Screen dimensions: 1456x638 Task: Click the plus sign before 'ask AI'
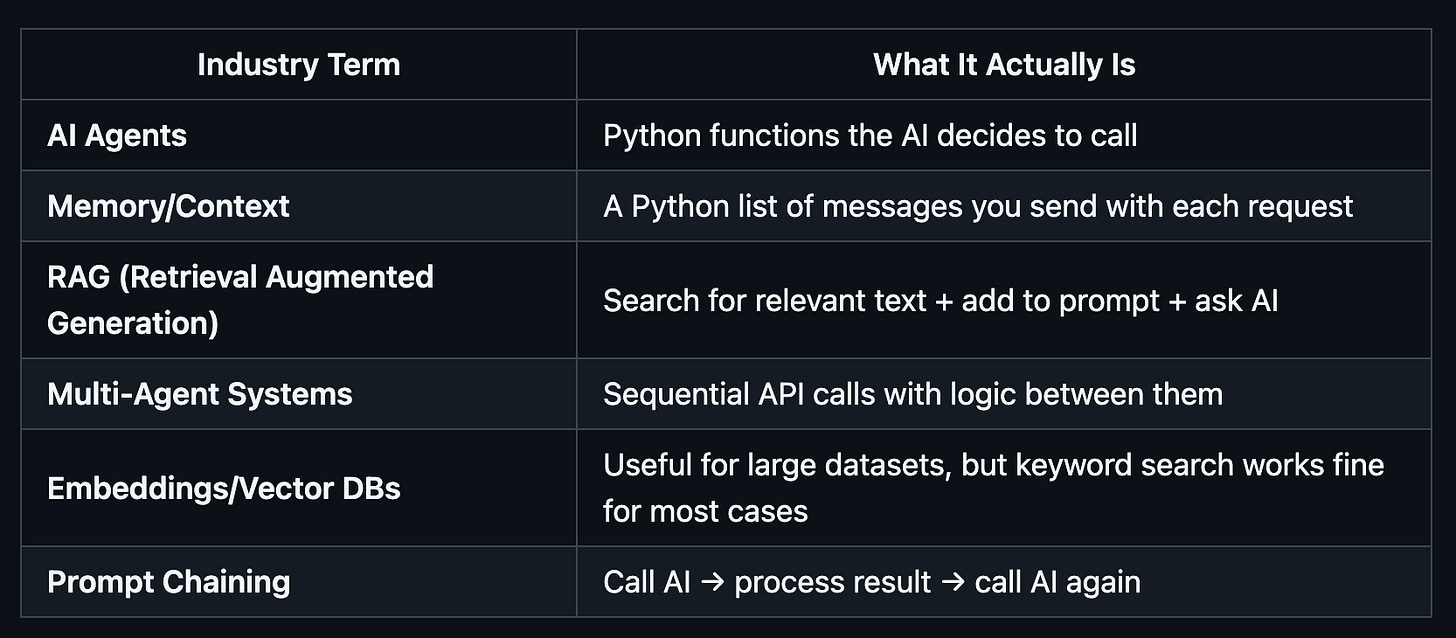click(1177, 301)
